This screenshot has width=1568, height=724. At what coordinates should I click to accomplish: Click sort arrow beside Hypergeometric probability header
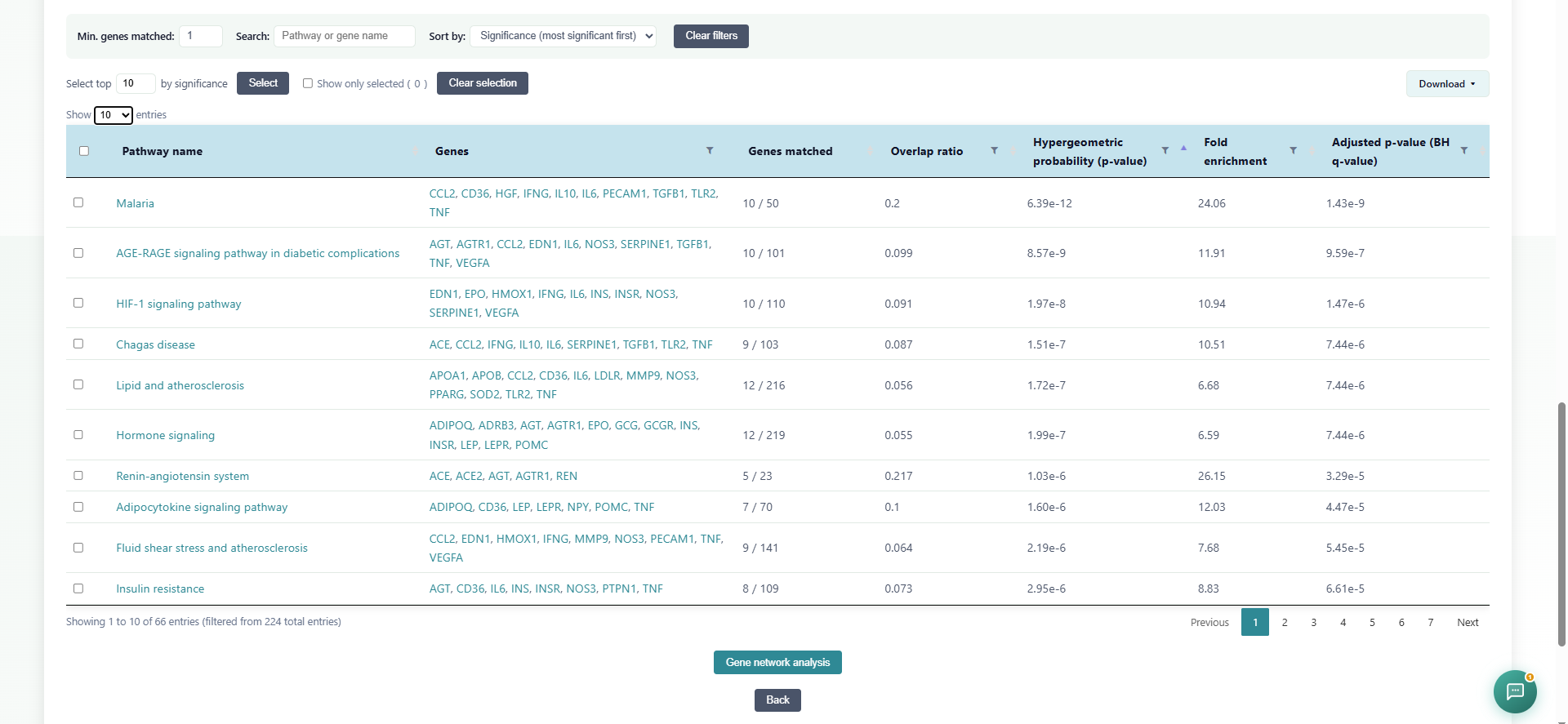click(1183, 148)
